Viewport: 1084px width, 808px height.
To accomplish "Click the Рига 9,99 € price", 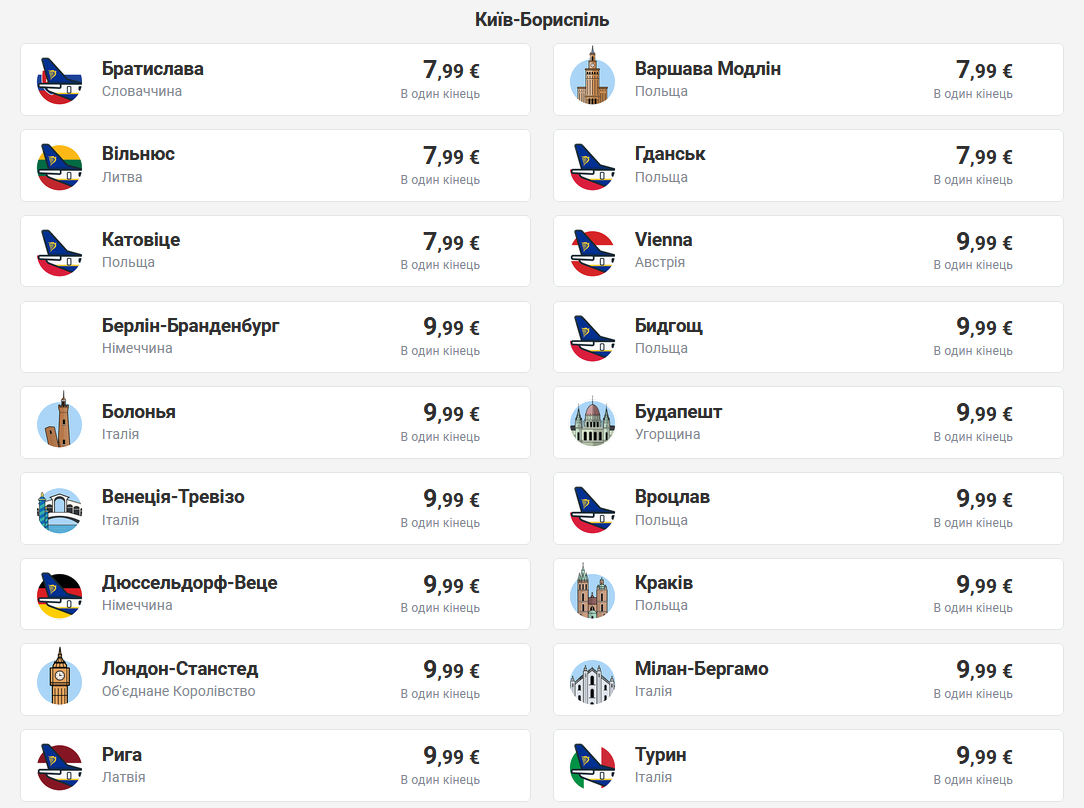I will tap(451, 757).
